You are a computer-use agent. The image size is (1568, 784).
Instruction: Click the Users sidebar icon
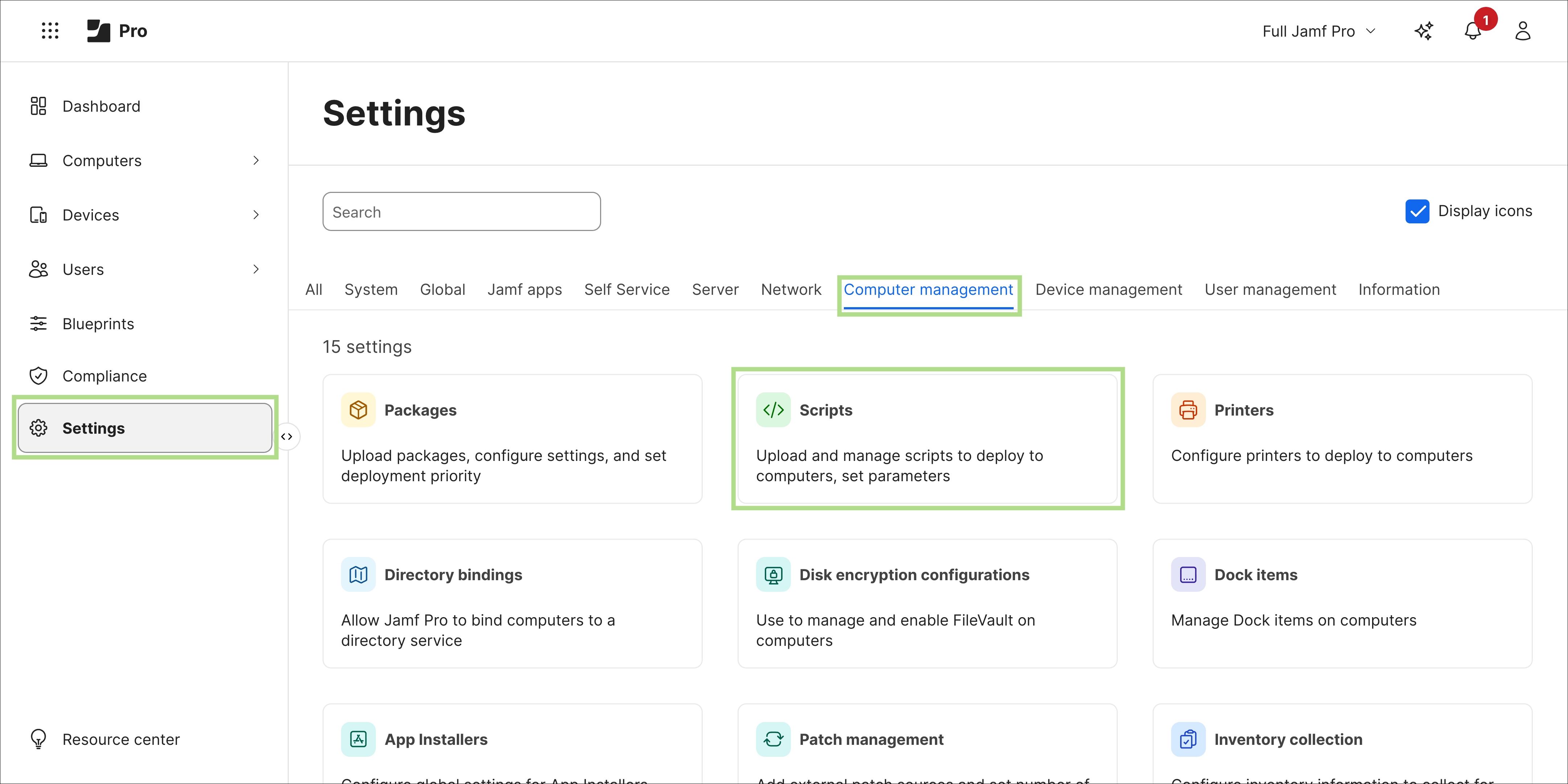click(x=38, y=269)
